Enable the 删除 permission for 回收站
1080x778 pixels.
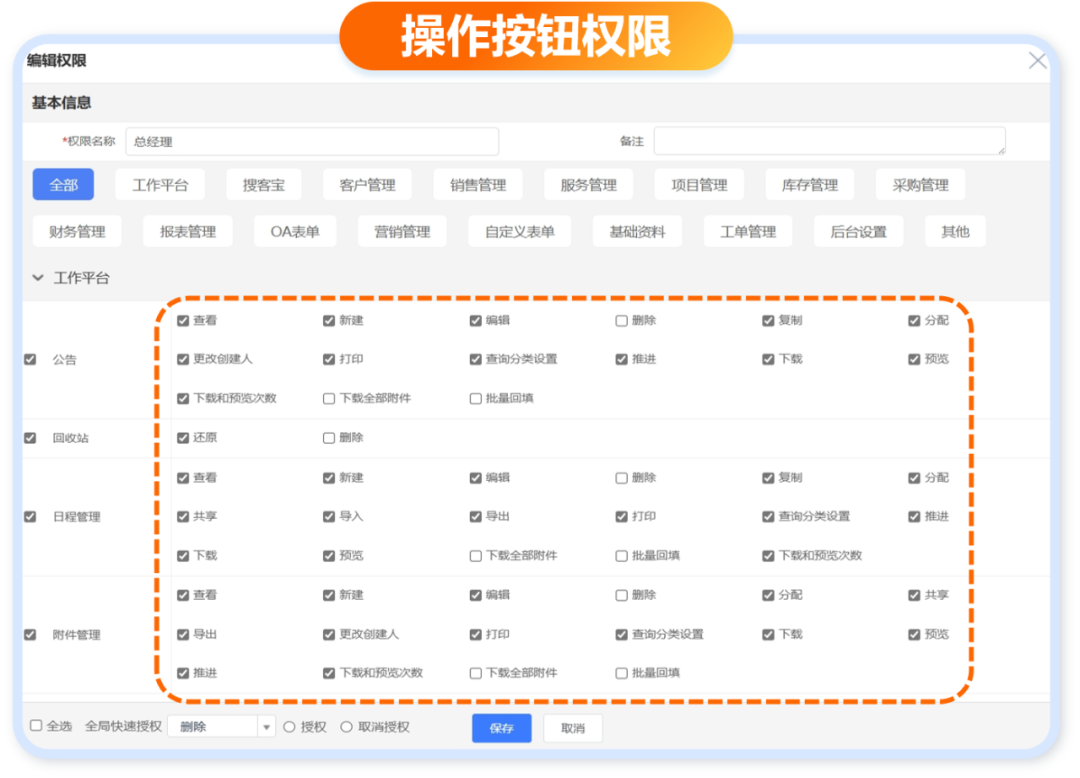click(329, 438)
